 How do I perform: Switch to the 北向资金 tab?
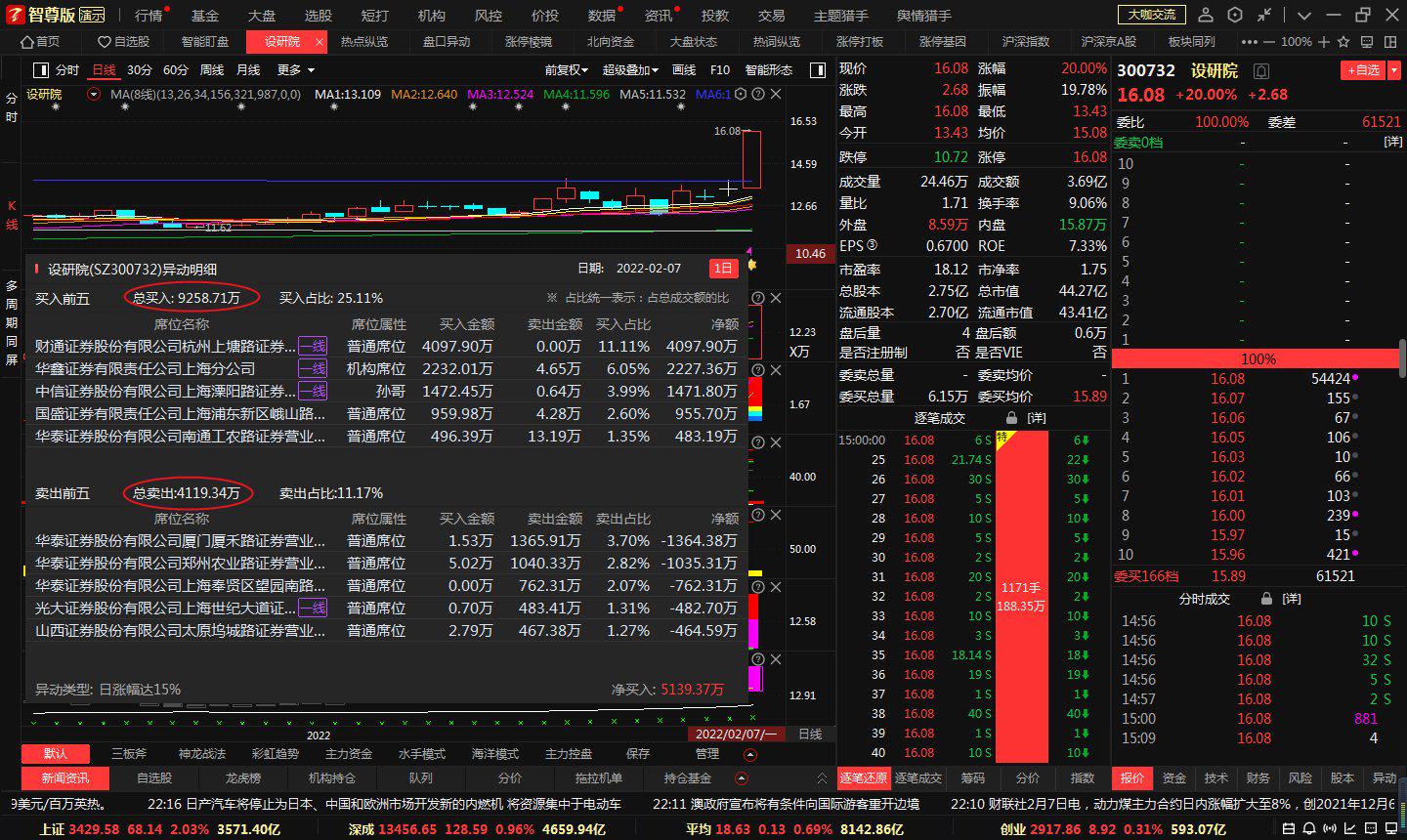pyautogui.click(x=611, y=42)
